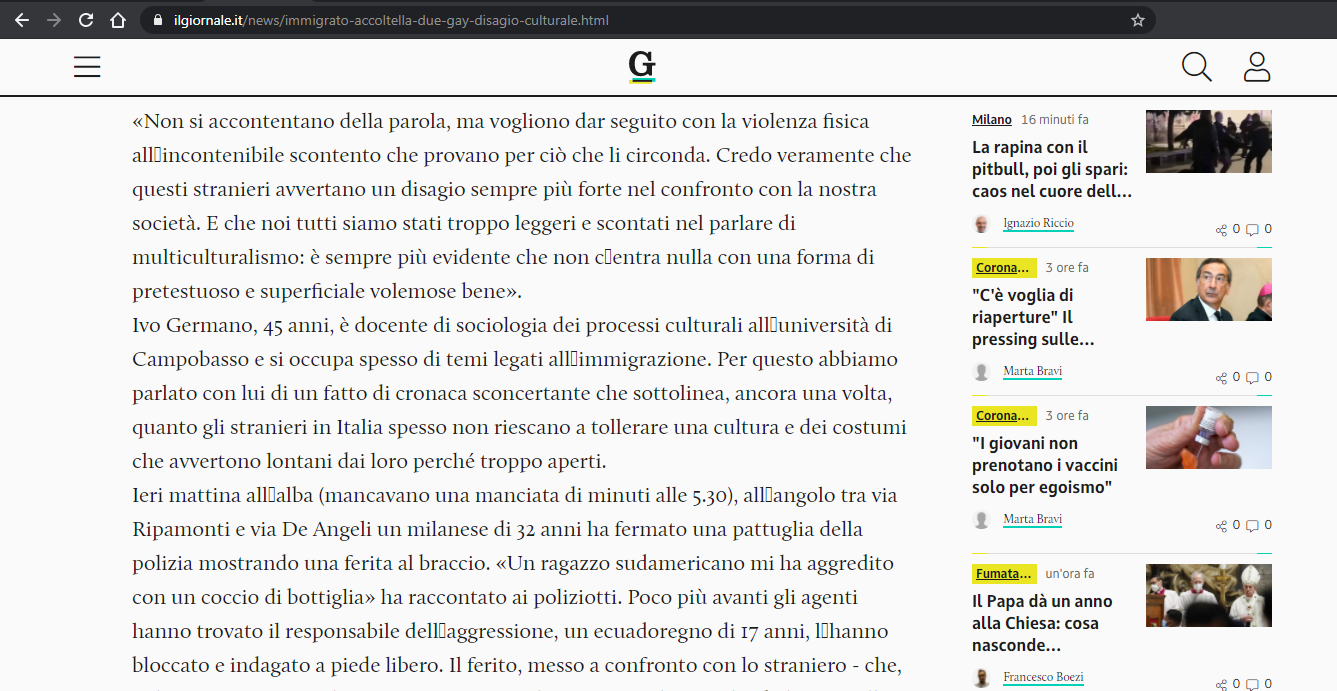Click the search magnifier icon
This screenshot has width=1337, height=691.
[1196, 67]
